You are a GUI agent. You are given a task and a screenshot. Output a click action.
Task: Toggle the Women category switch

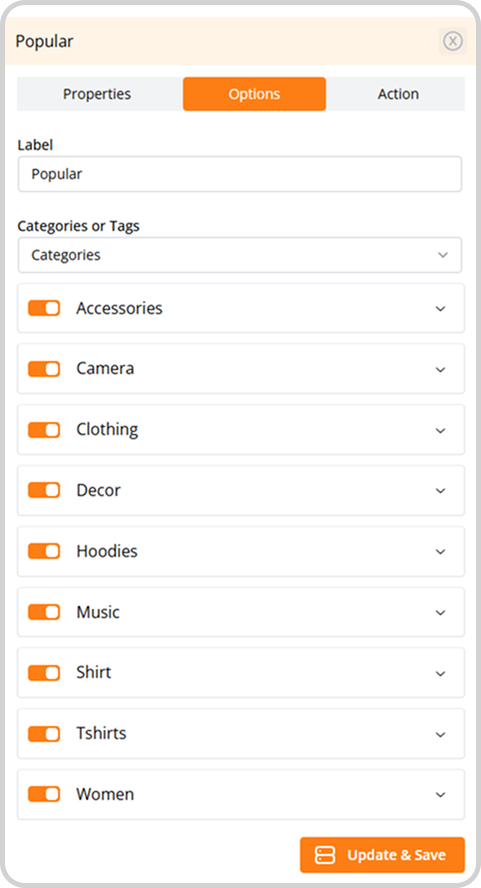pyautogui.click(x=44, y=794)
